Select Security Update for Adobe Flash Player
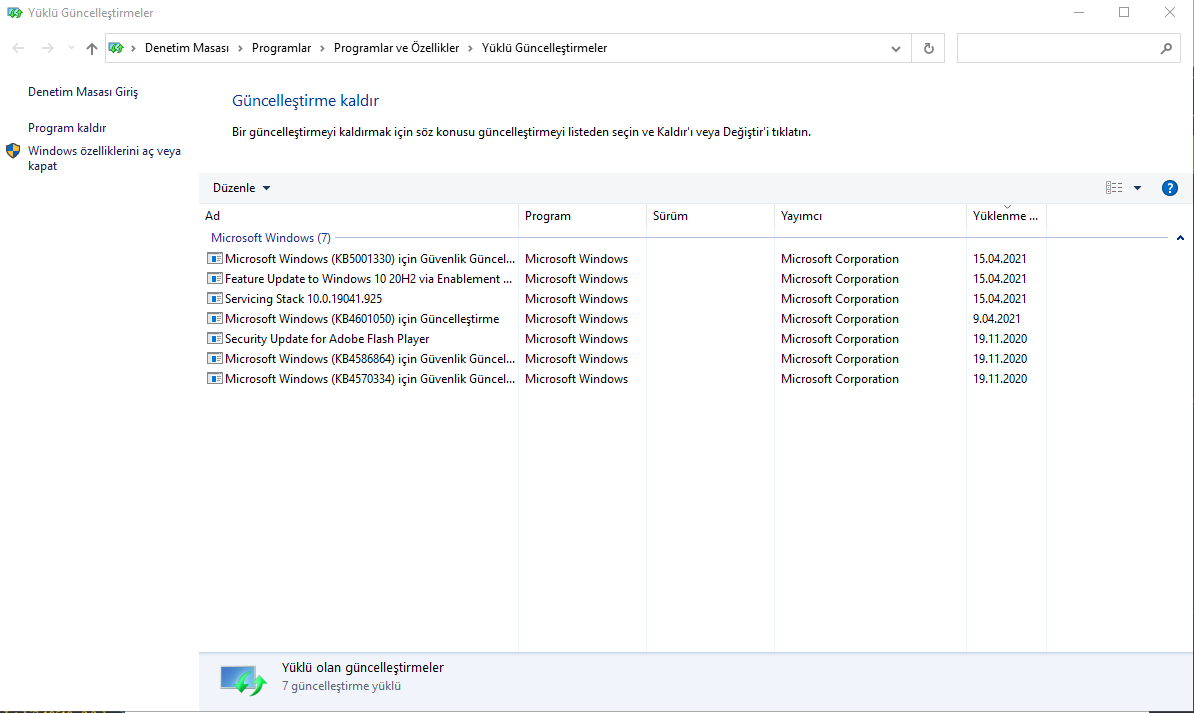This screenshot has width=1194, height=713. click(x=622, y=338)
